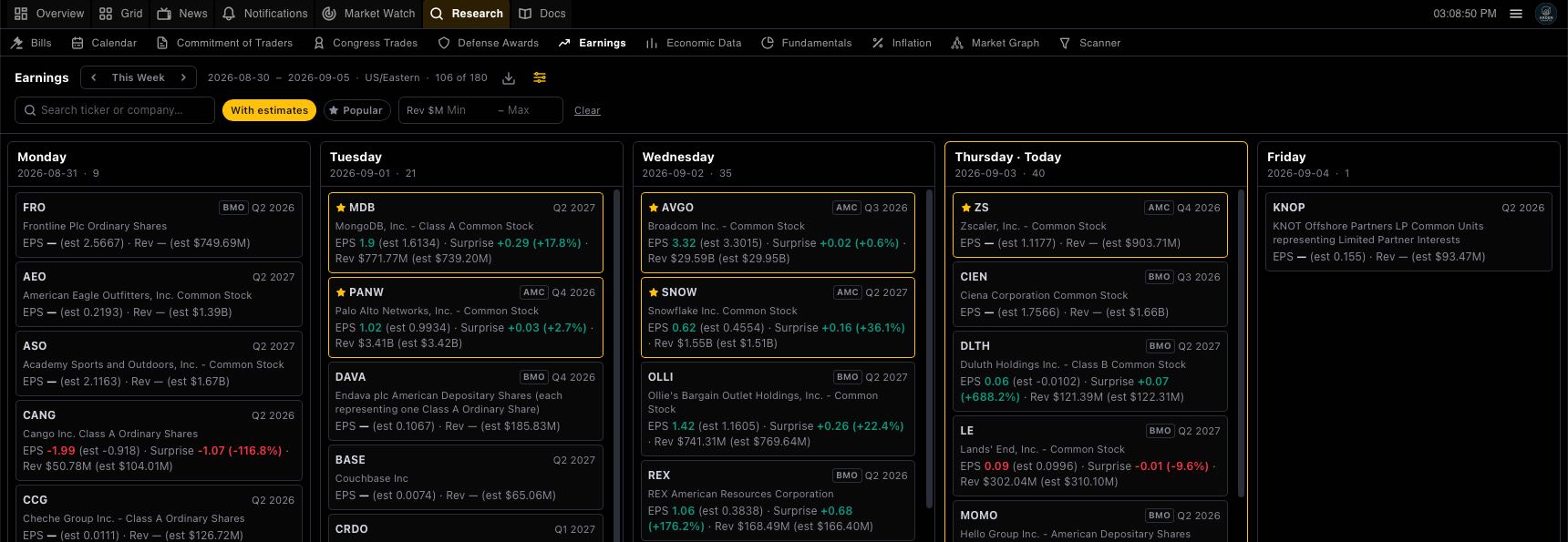
Task: Switch to the Economic Data tab
Action: tap(694, 43)
